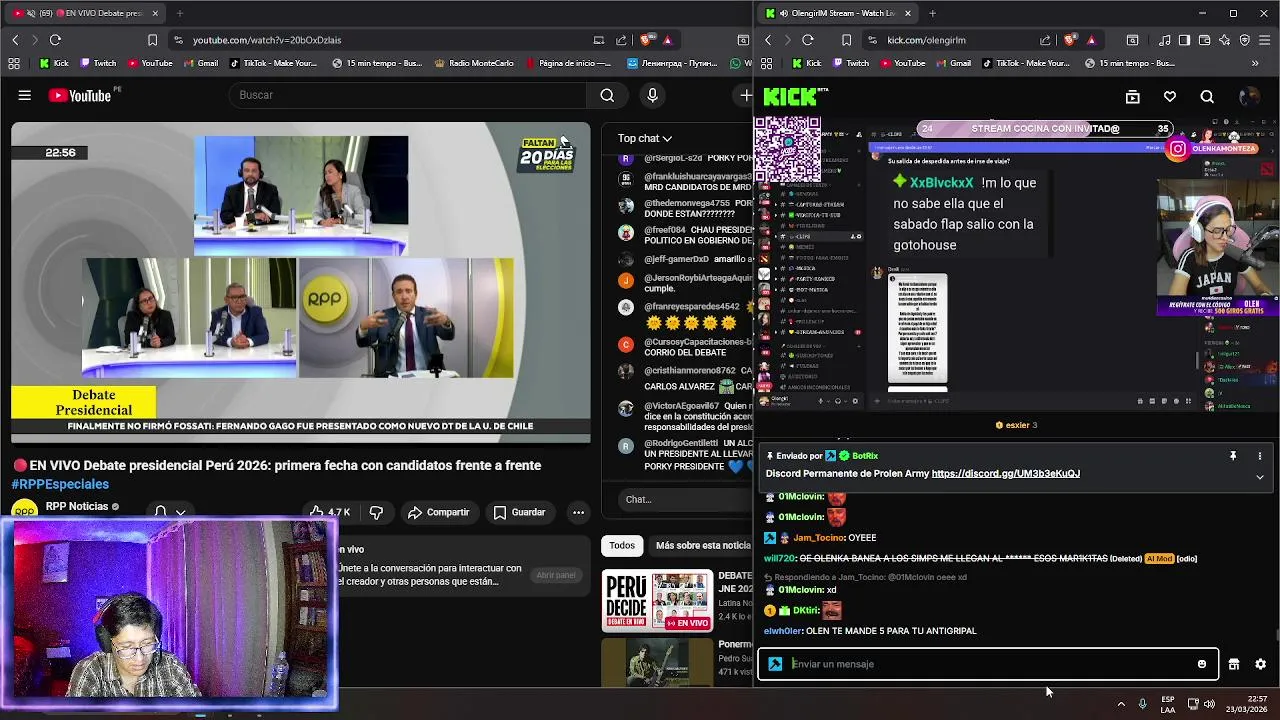Open Kick chat shop/gift icon

click(x=1234, y=664)
